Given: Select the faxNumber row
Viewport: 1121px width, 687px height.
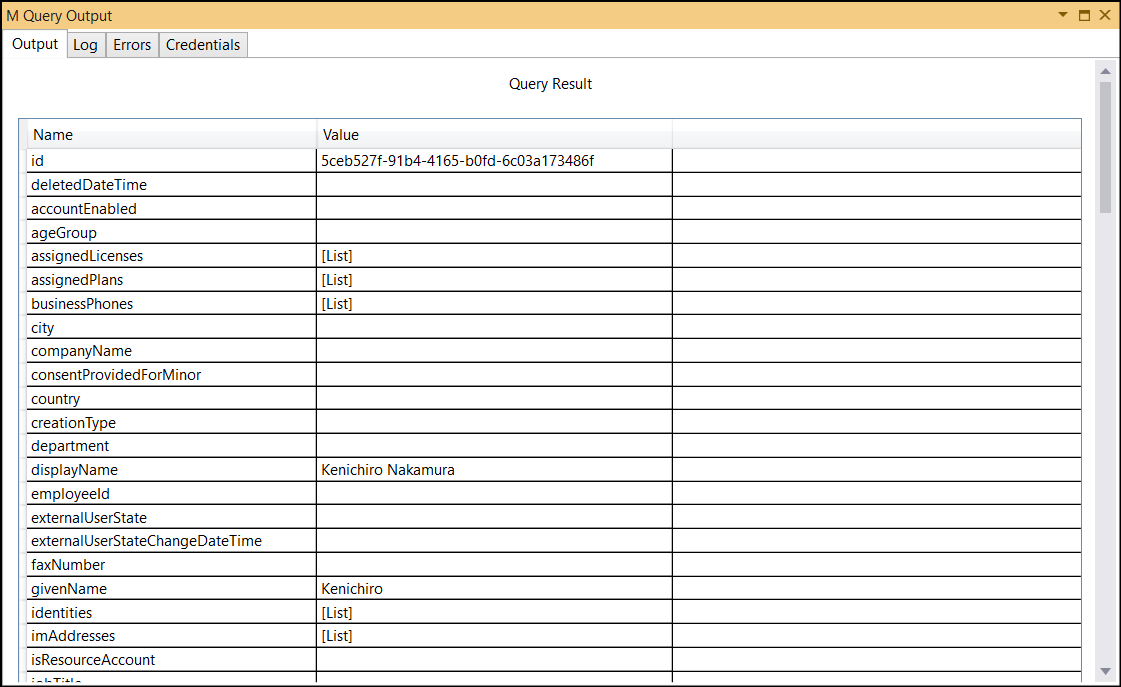Looking at the screenshot, I should [554, 565].
